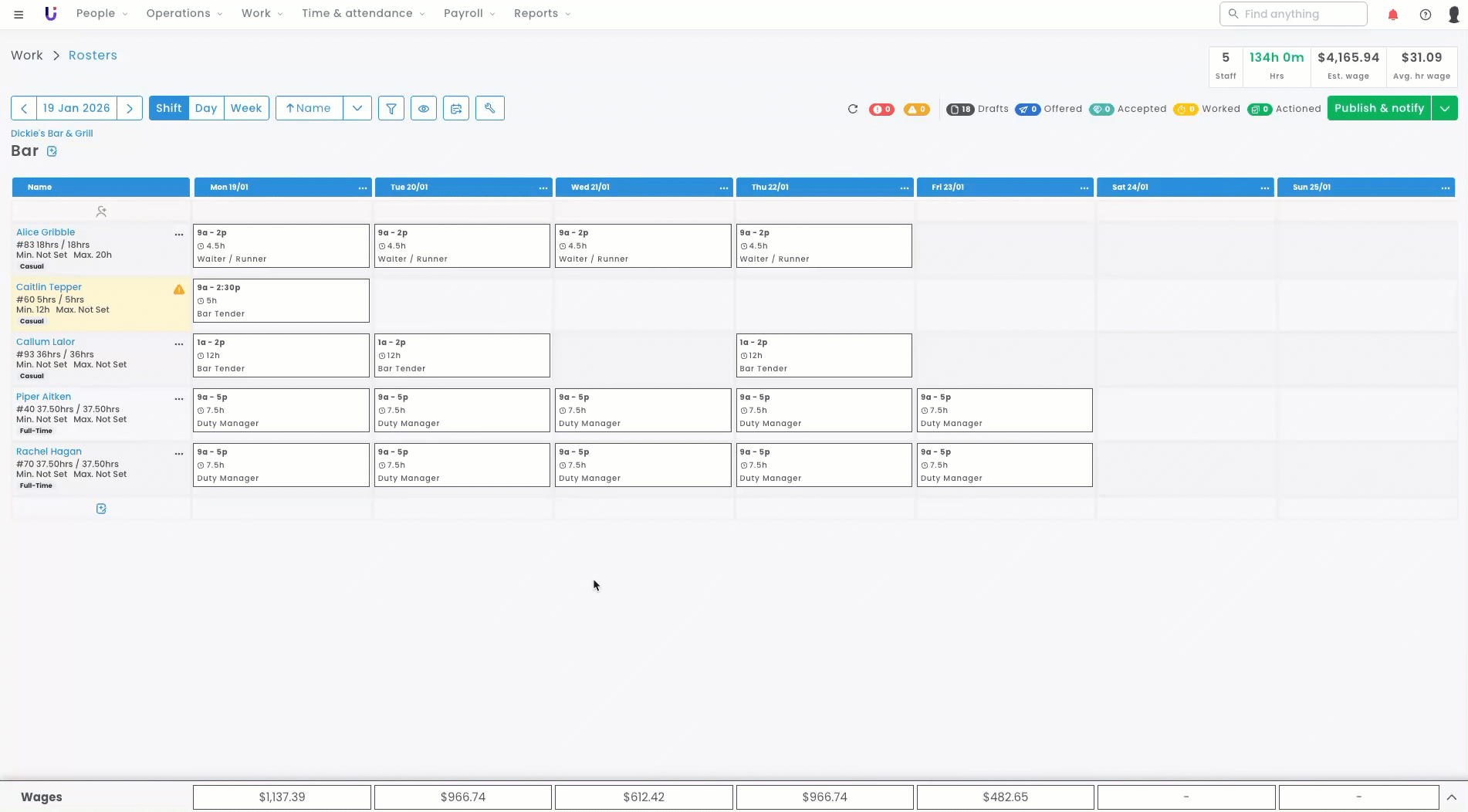Switch roster to Day view

206,108
